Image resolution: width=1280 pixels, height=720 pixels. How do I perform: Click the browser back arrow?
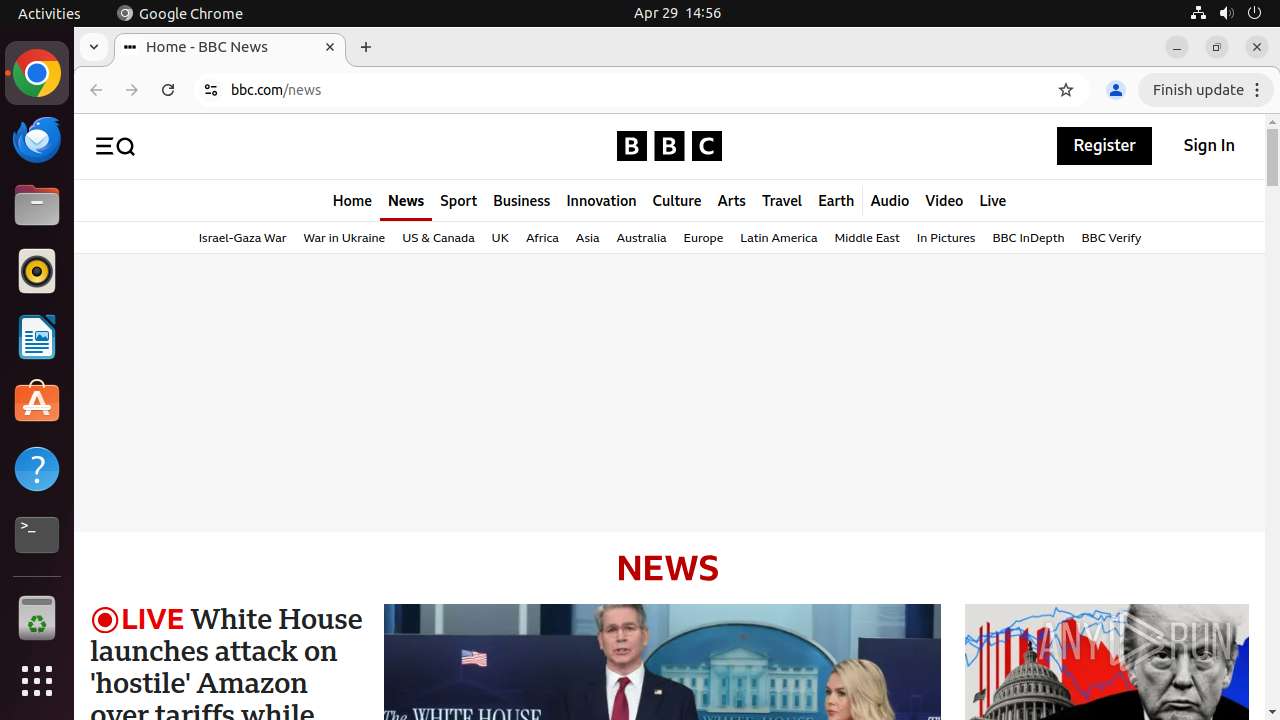click(96, 90)
